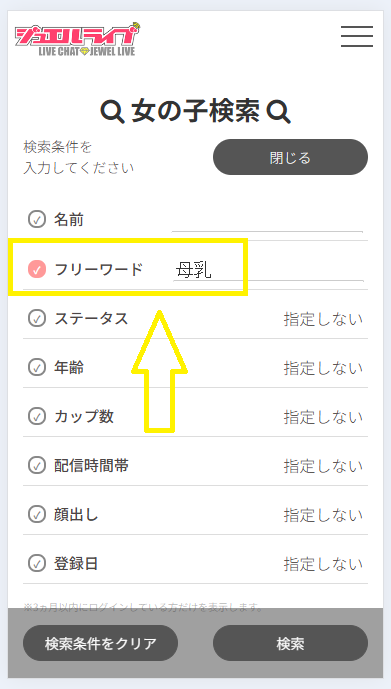Click the 閉じる button
The height and width of the screenshot is (689, 391).
290,157
